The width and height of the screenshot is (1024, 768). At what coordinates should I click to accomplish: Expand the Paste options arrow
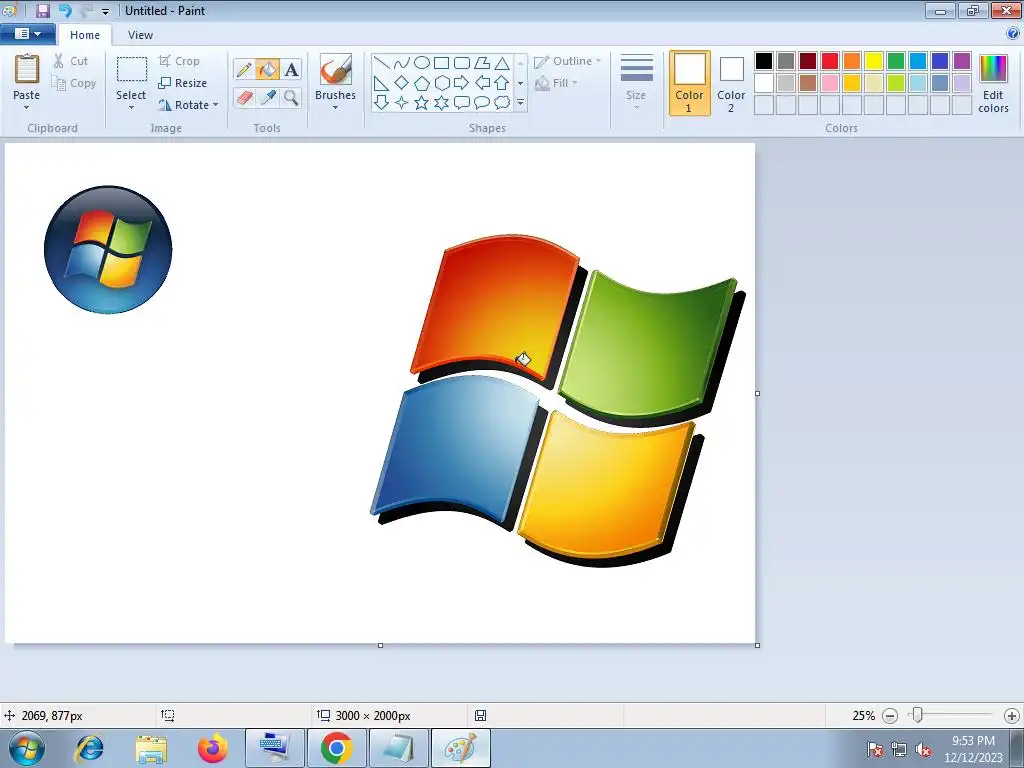pyautogui.click(x=27, y=107)
